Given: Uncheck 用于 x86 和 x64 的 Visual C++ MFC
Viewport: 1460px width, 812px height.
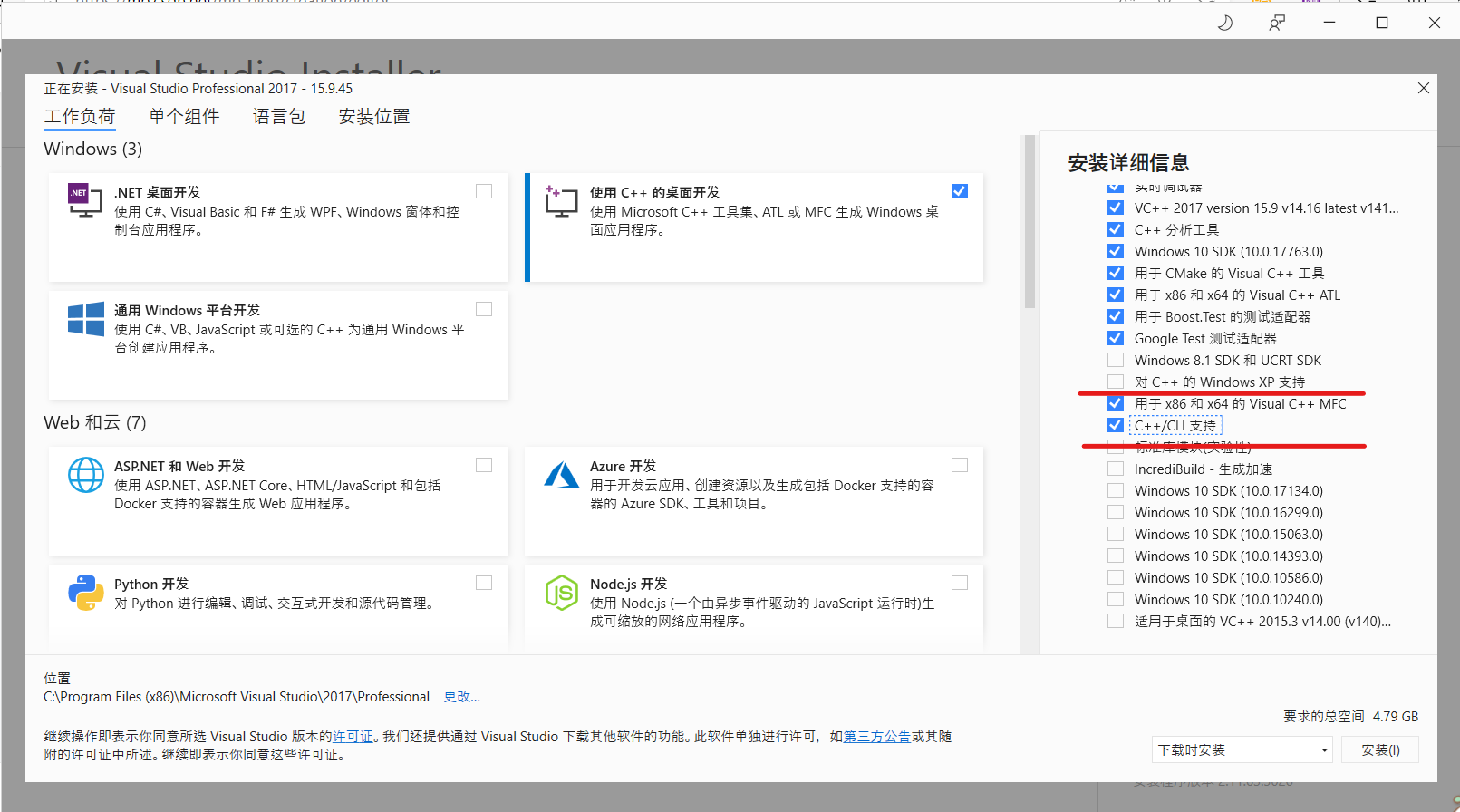Looking at the screenshot, I should tap(1116, 403).
